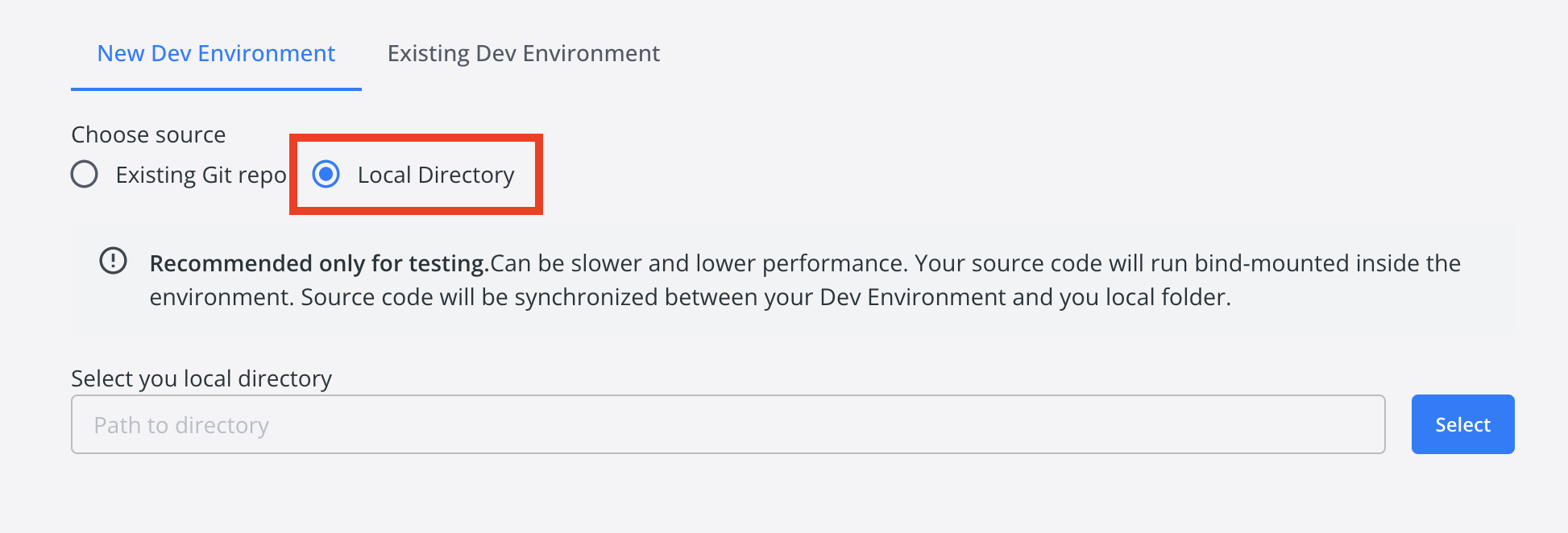The width and height of the screenshot is (1568, 533).
Task: Click the "Local Directory" option label text
Action: click(435, 175)
